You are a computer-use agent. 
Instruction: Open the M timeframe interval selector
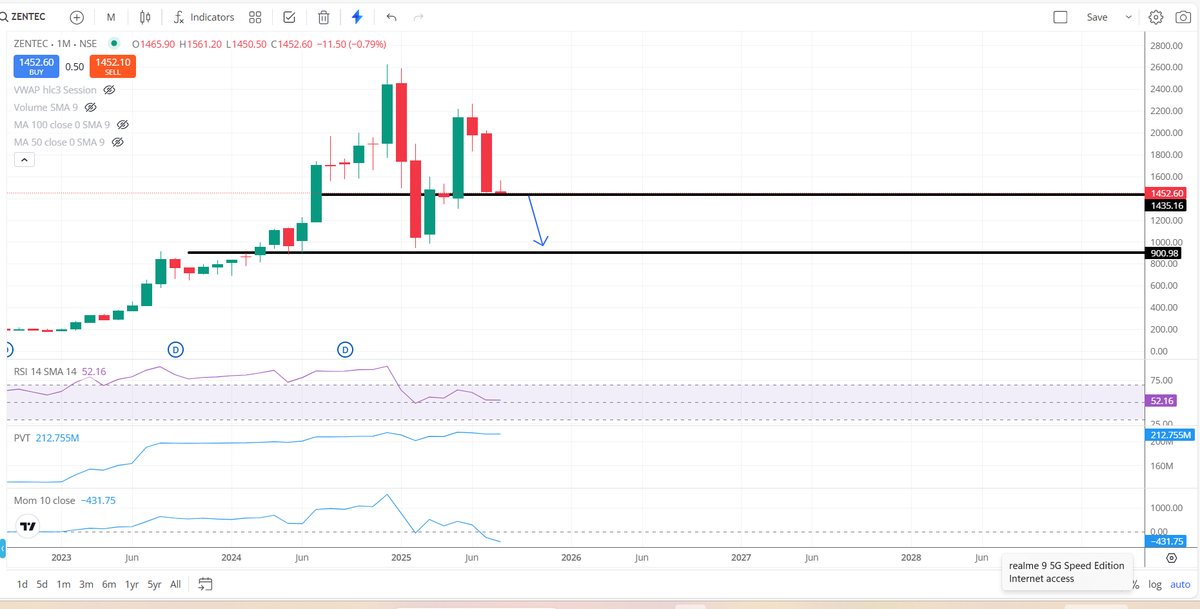110,17
